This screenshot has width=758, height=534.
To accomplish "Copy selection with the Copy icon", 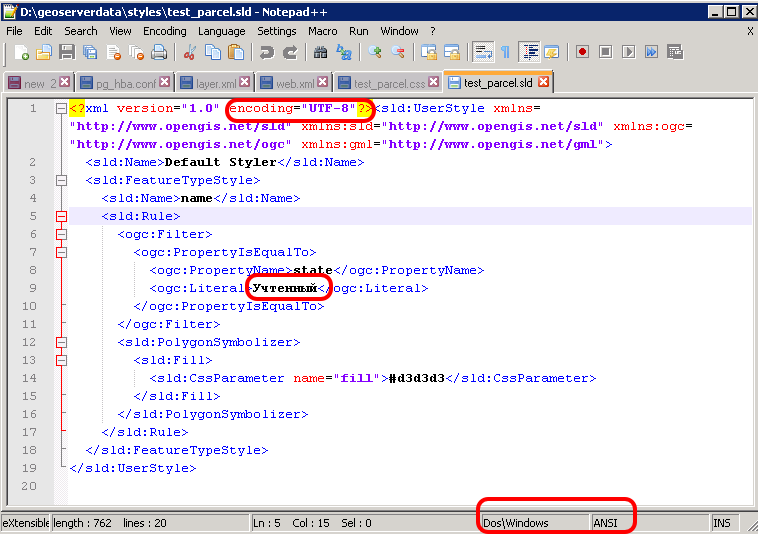I will [213, 52].
